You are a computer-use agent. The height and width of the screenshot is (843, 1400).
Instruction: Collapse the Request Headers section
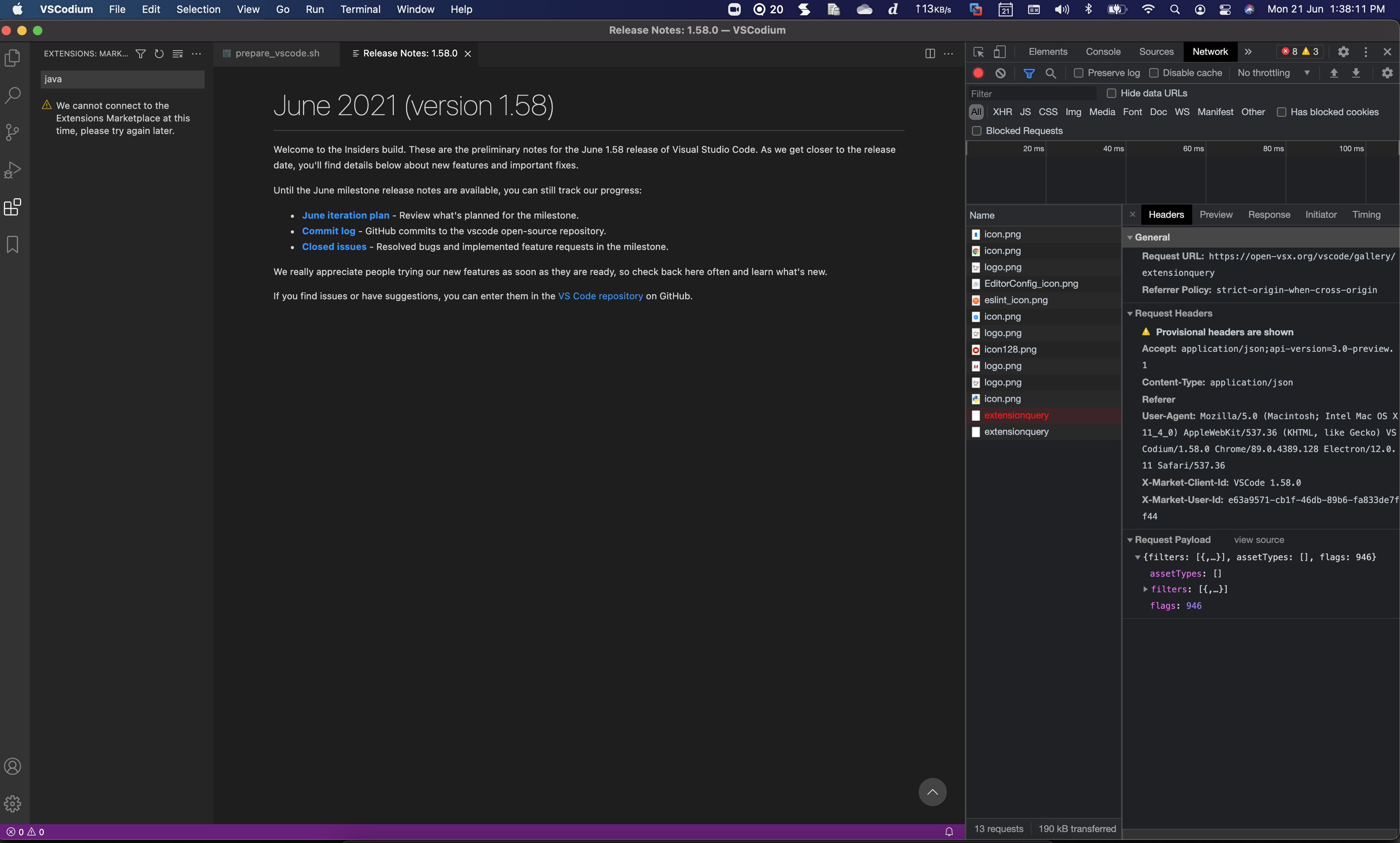(1131, 313)
